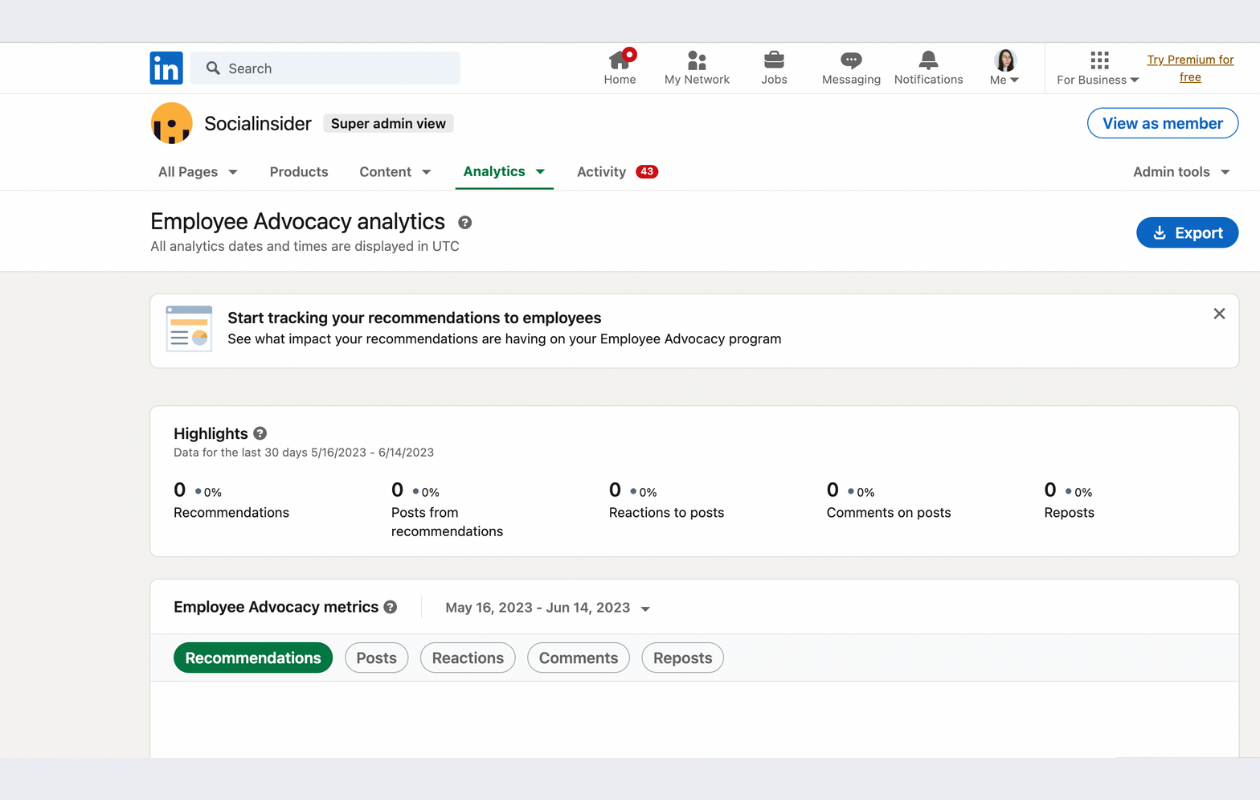Expand the Content dropdown menu
Image resolution: width=1260 pixels, height=800 pixels.
[x=395, y=172]
